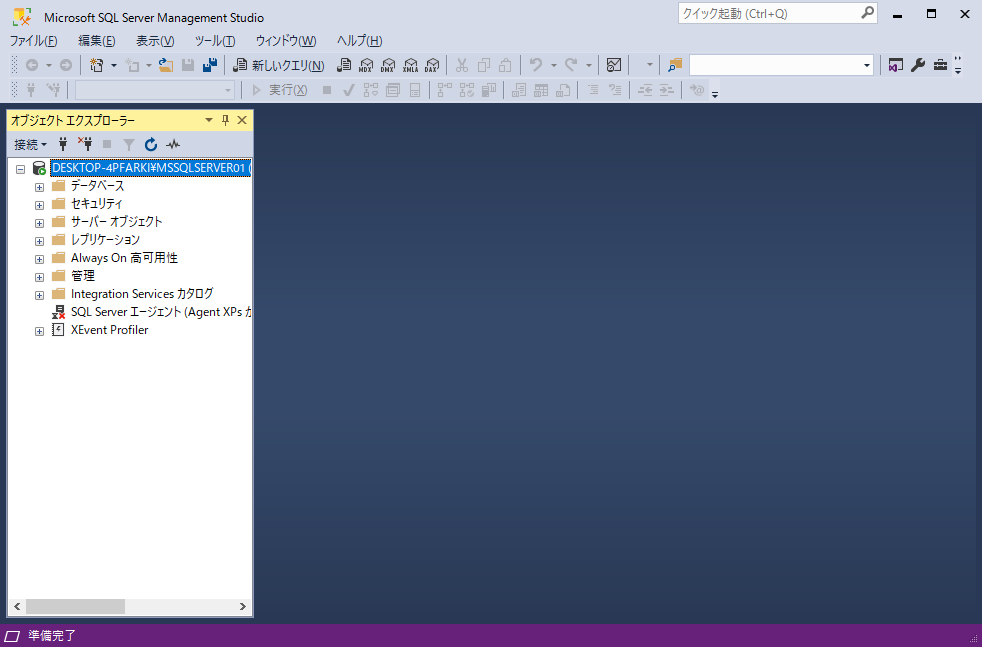Viewport: 982px width, 647px height.
Task: Expand the サーバー オブジェクト node
Action: point(39,223)
